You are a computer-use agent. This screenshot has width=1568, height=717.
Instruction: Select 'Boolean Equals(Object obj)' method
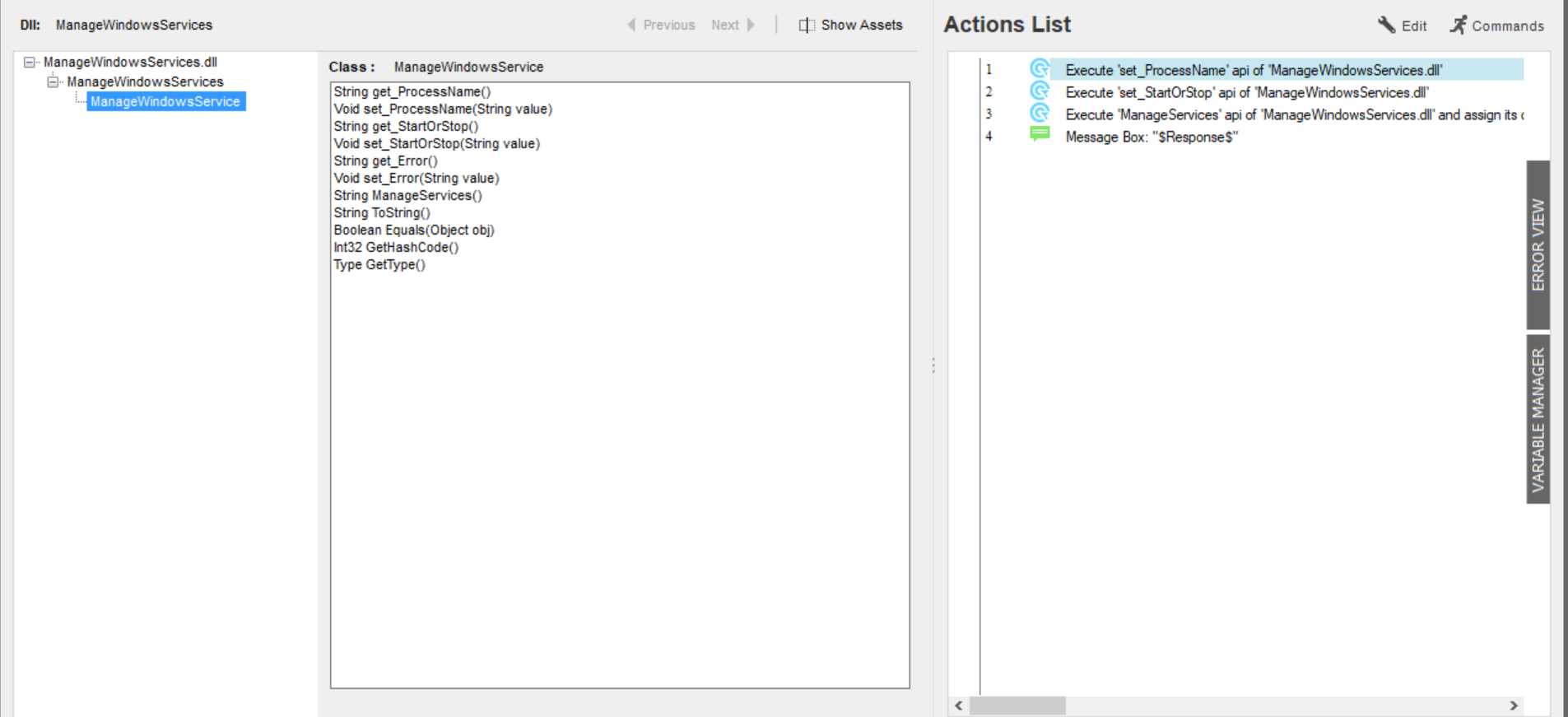[414, 230]
